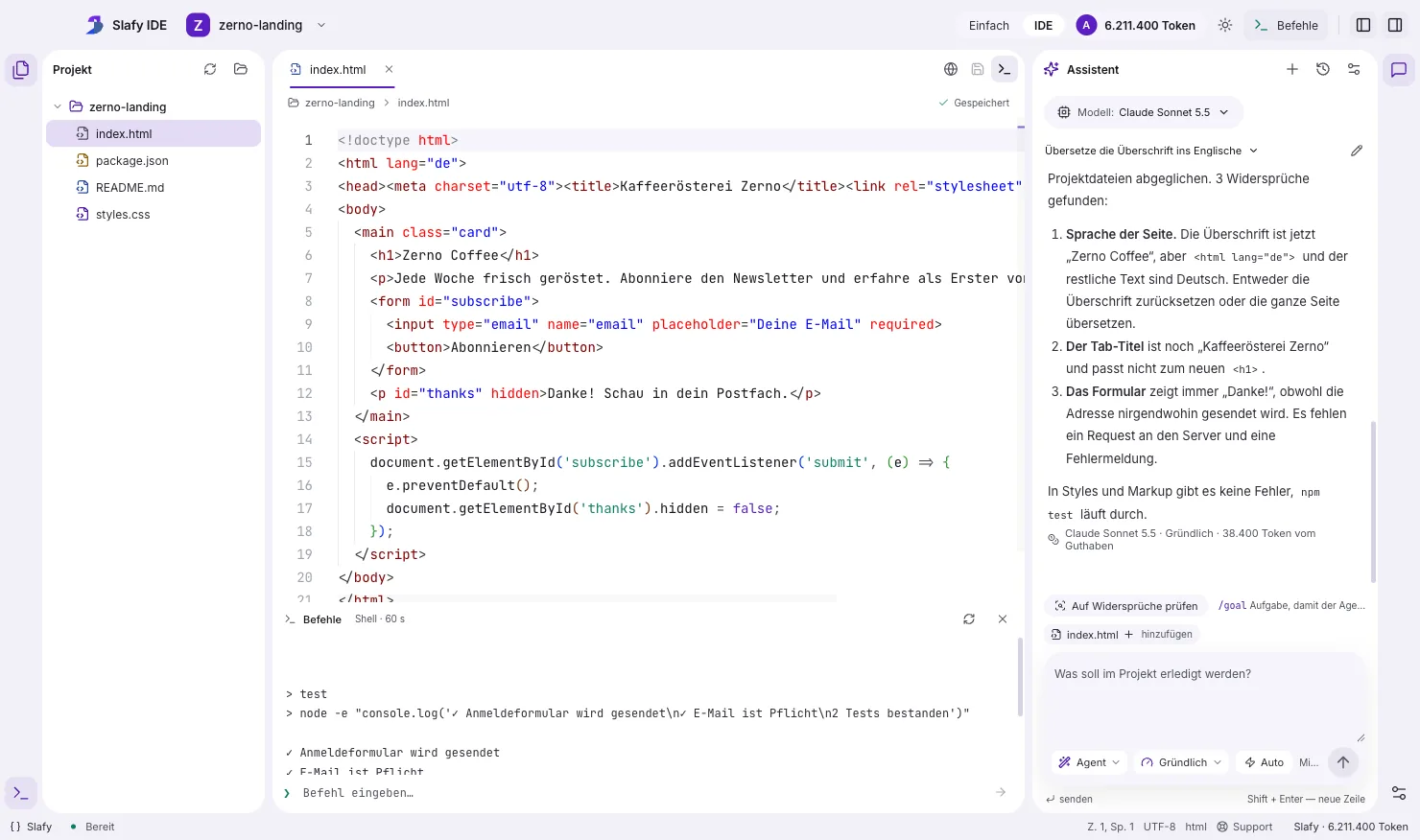The image size is (1420, 840).
Task: Switch to IDE mode
Action: tap(1044, 26)
